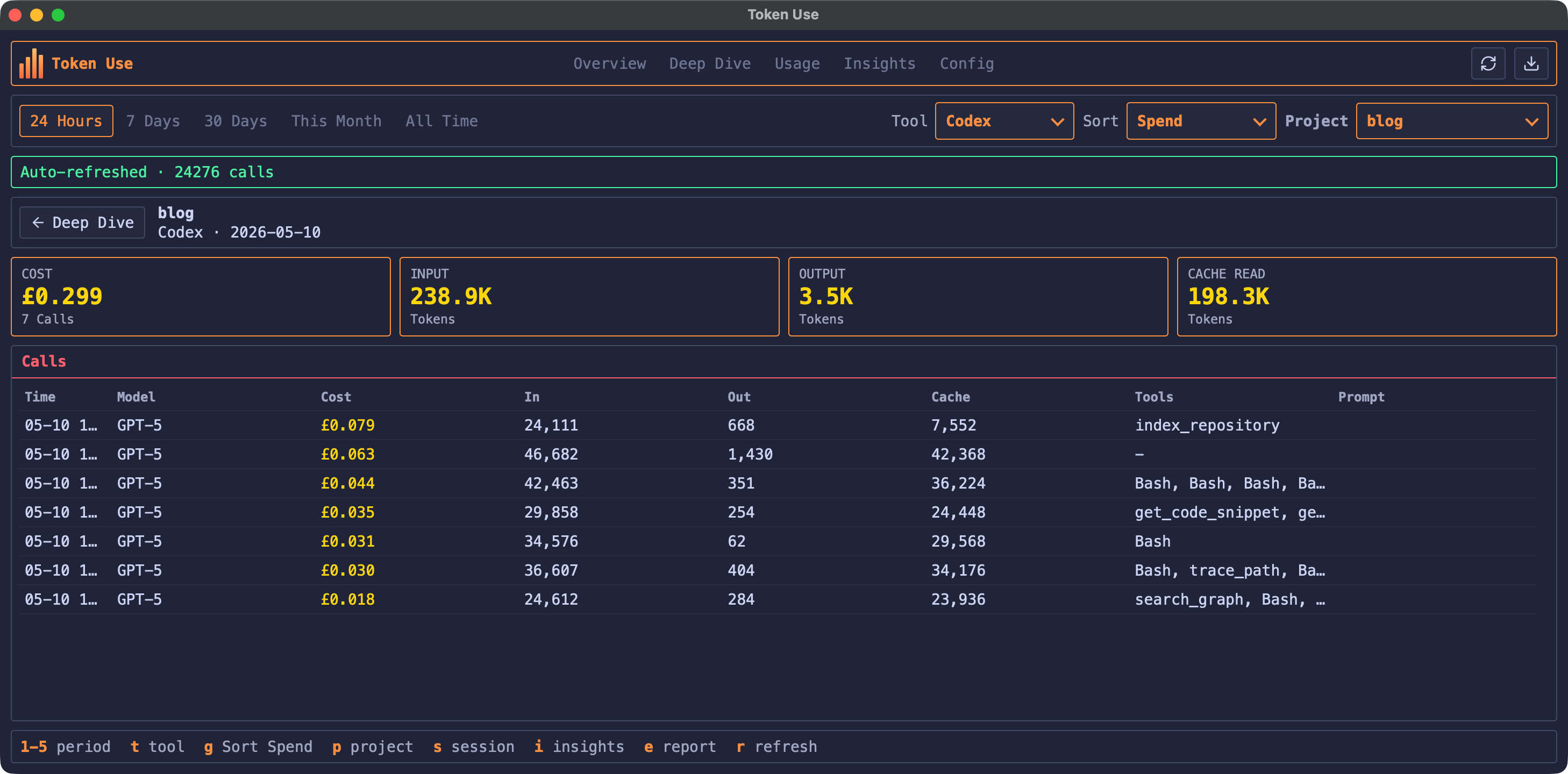Image resolution: width=1568 pixels, height=774 pixels.
Task: Click the In column header
Action: coord(532,397)
